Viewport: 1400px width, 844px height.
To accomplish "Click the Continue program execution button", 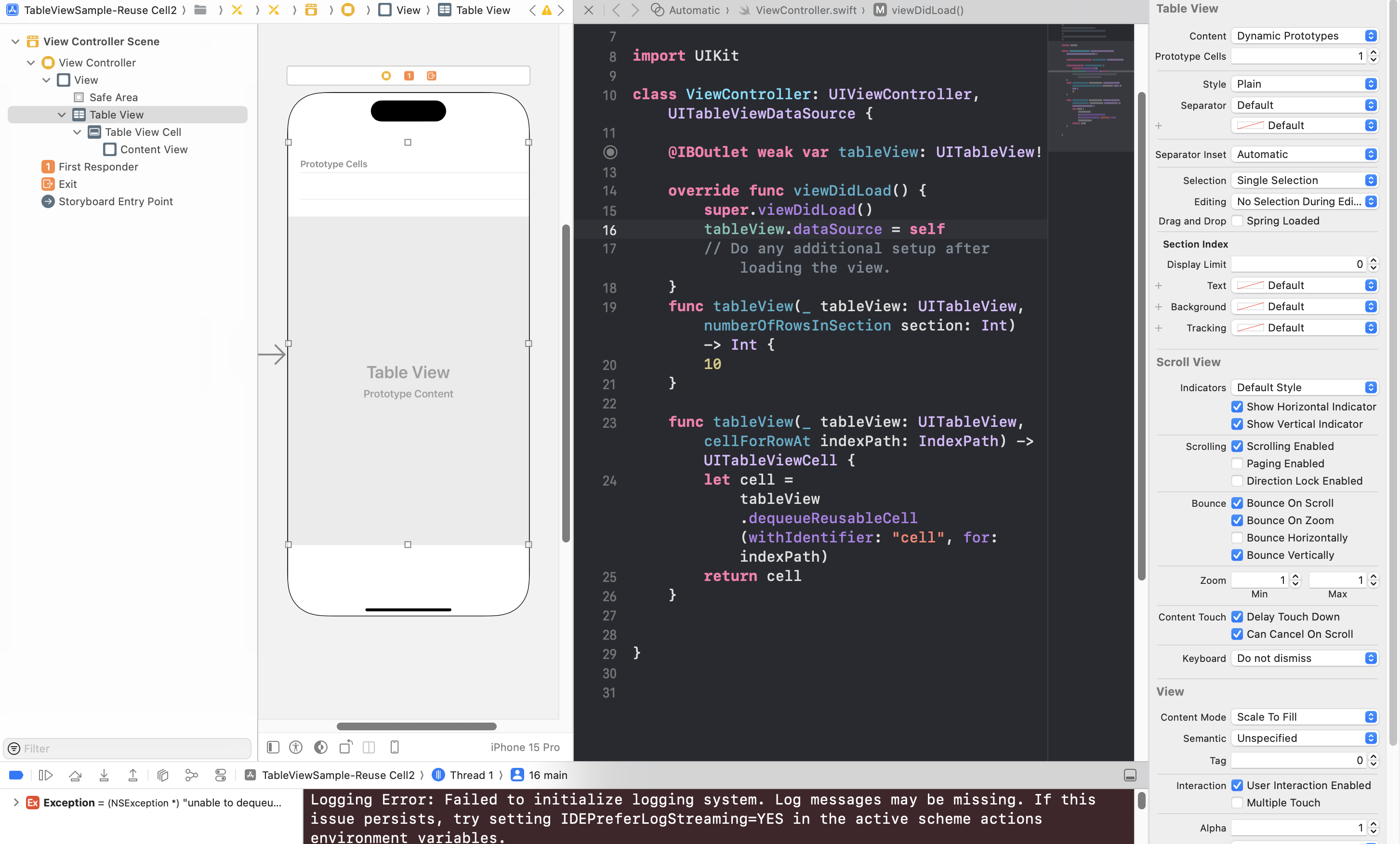I will pyautogui.click(x=45, y=775).
